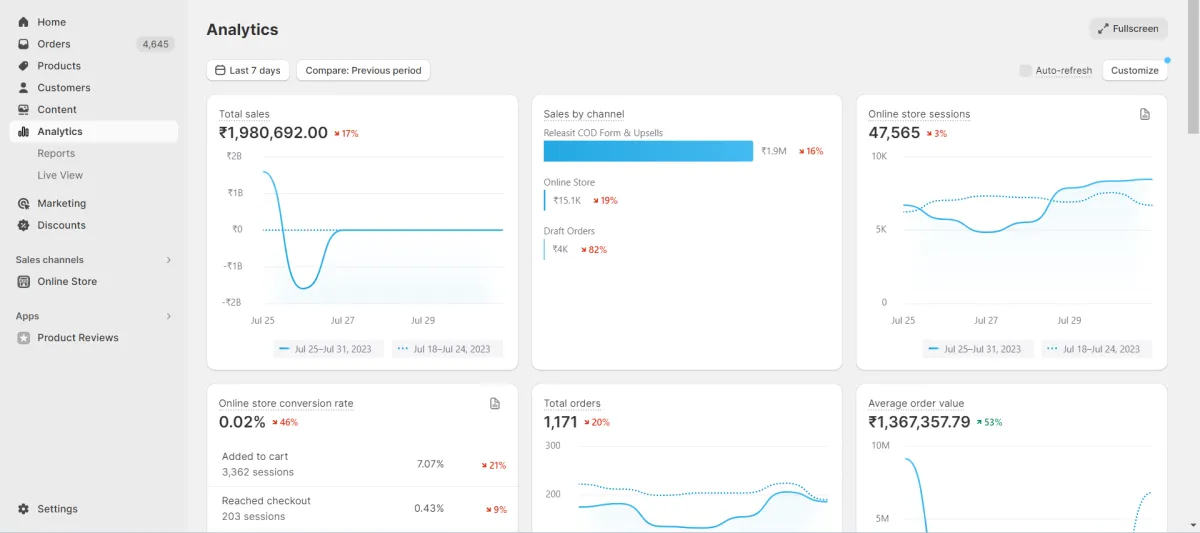This screenshot has height=533, width=1200.
Task: Open Average order value report title
Action: click(x=916, y=403)
